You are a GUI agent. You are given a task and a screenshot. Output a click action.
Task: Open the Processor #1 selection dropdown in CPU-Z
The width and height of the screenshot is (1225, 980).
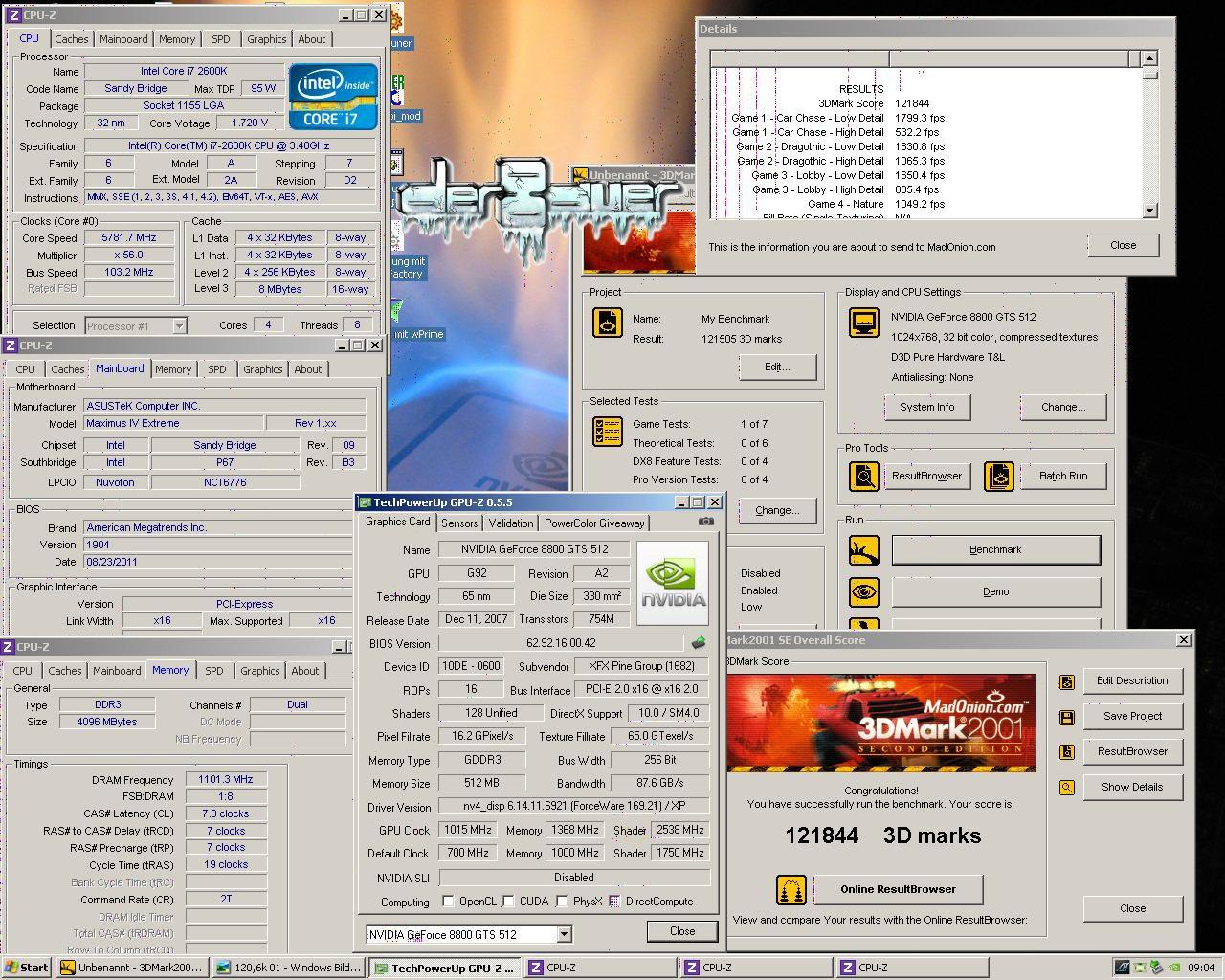click(x=178, y=326)
